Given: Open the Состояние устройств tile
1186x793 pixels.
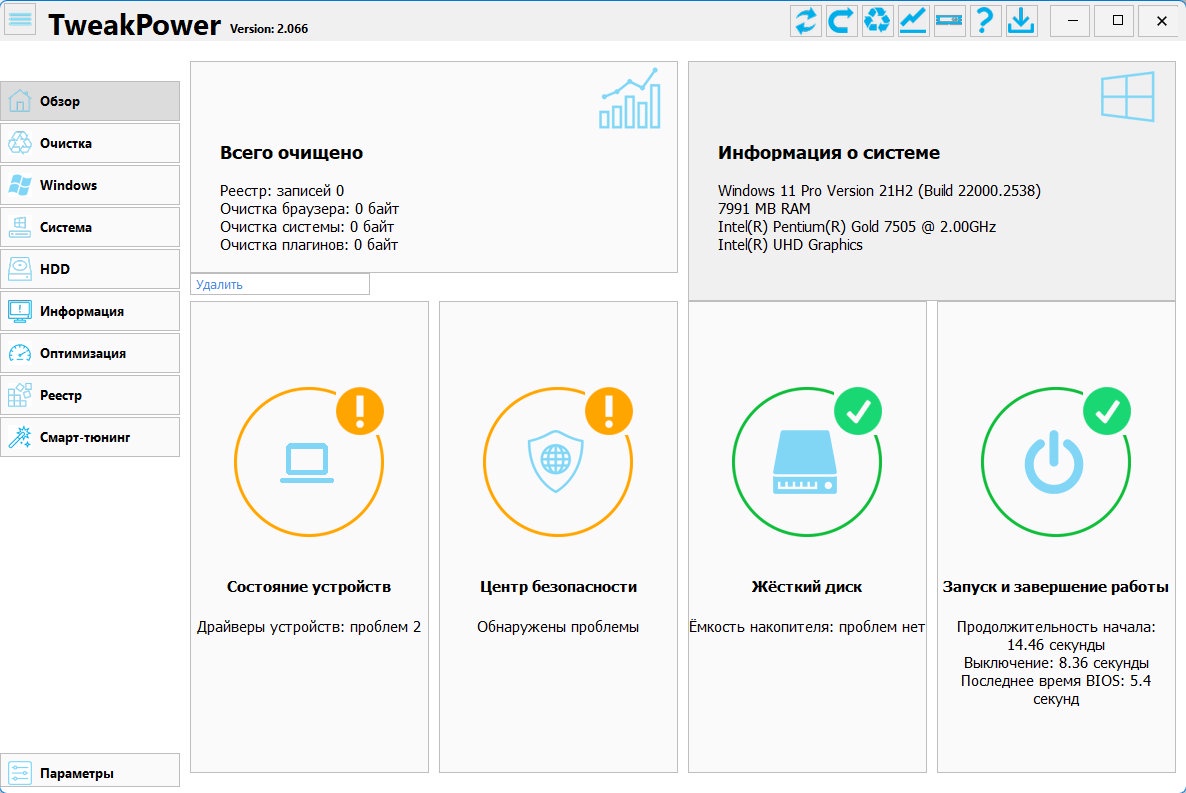Looking at the screenshot, I should click(309, 536).
